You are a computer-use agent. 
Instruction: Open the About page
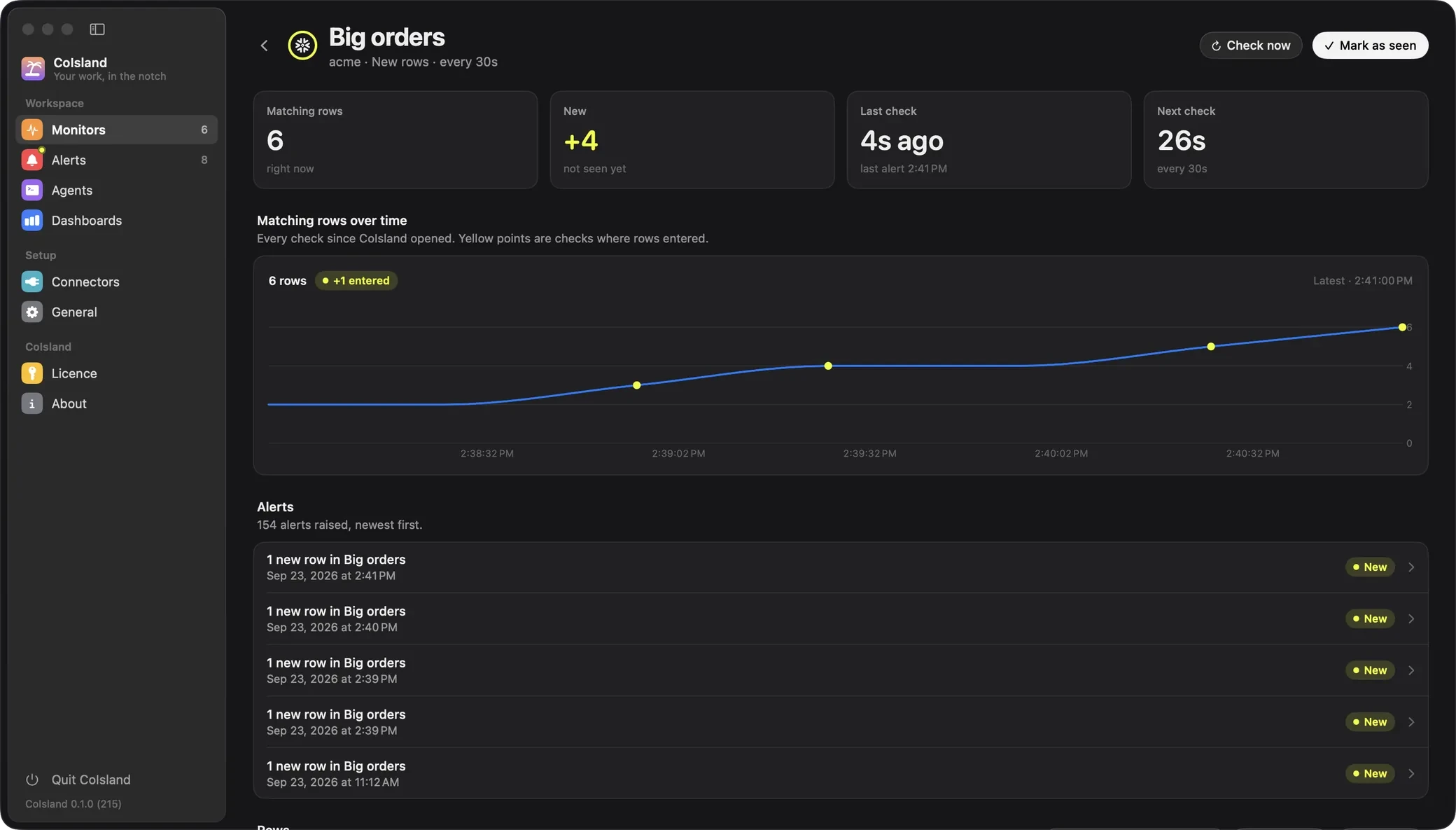[x=116, y=403]
